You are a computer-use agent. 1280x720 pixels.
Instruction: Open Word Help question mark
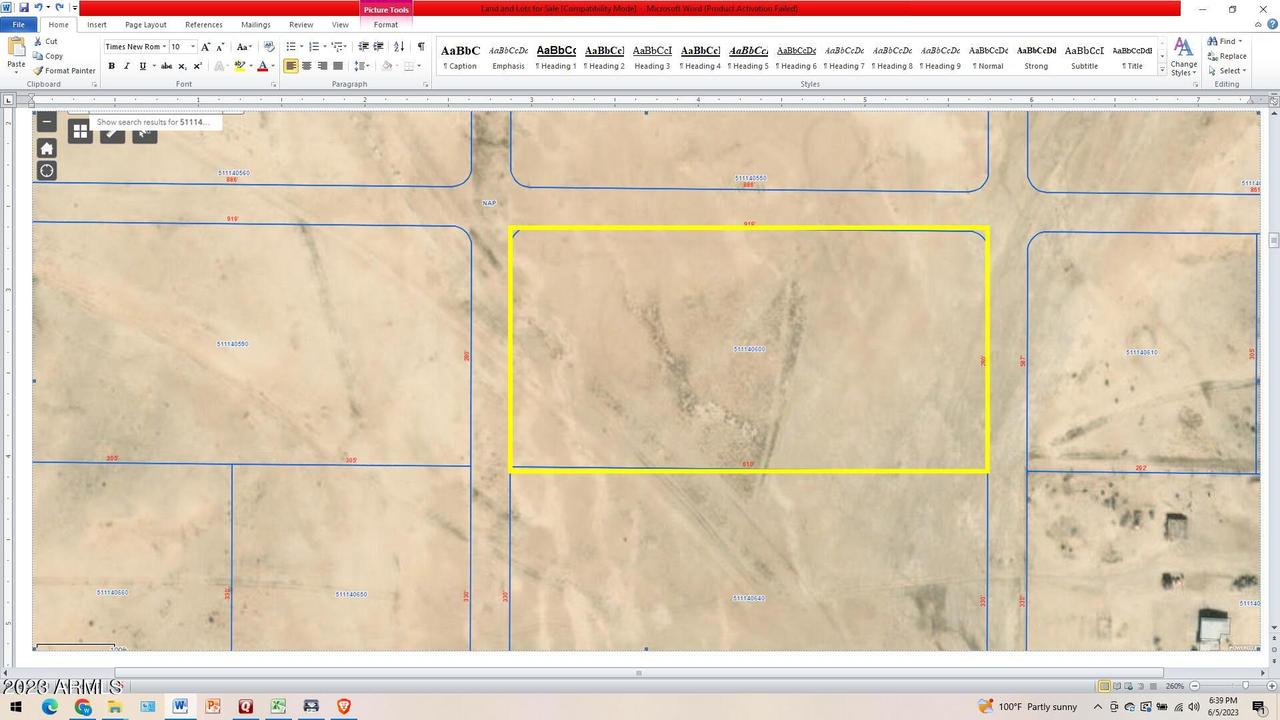point(1273,25)
